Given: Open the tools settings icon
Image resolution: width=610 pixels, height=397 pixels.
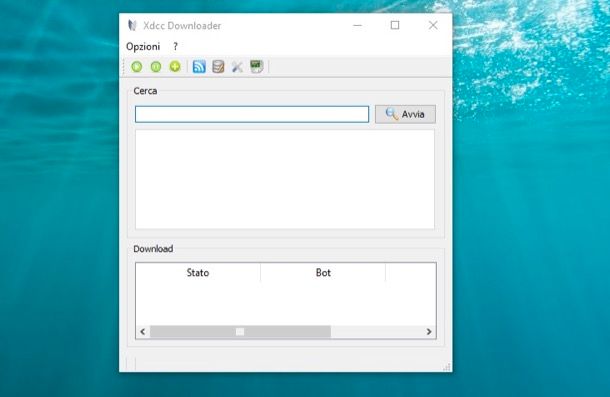Looking at the screenshot, I should (x=237, y=67).
